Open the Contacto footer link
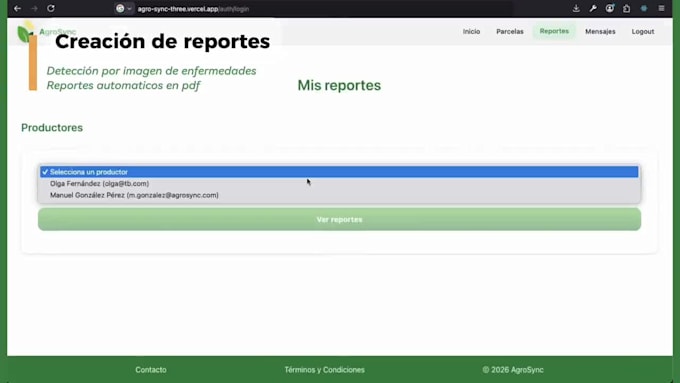 [150, 370]
